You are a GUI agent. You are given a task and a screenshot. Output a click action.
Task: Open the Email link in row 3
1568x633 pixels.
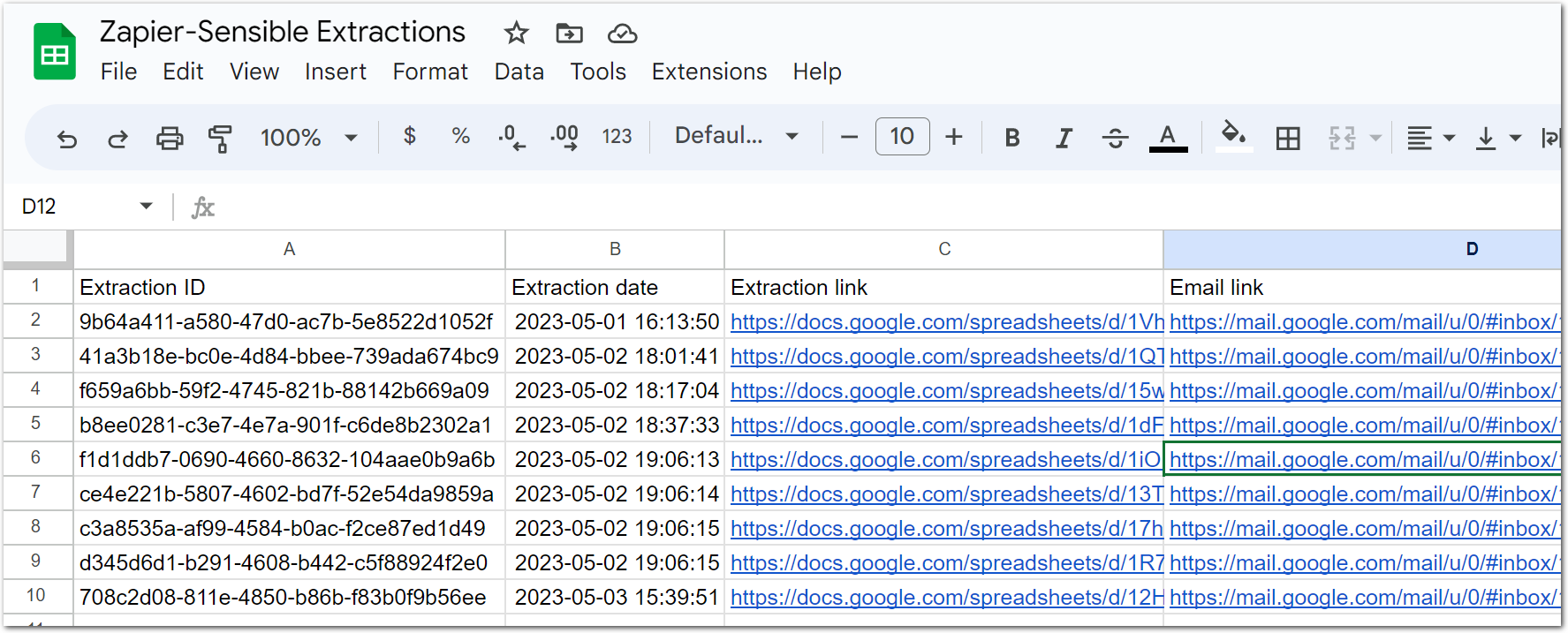coord(1365,357)
